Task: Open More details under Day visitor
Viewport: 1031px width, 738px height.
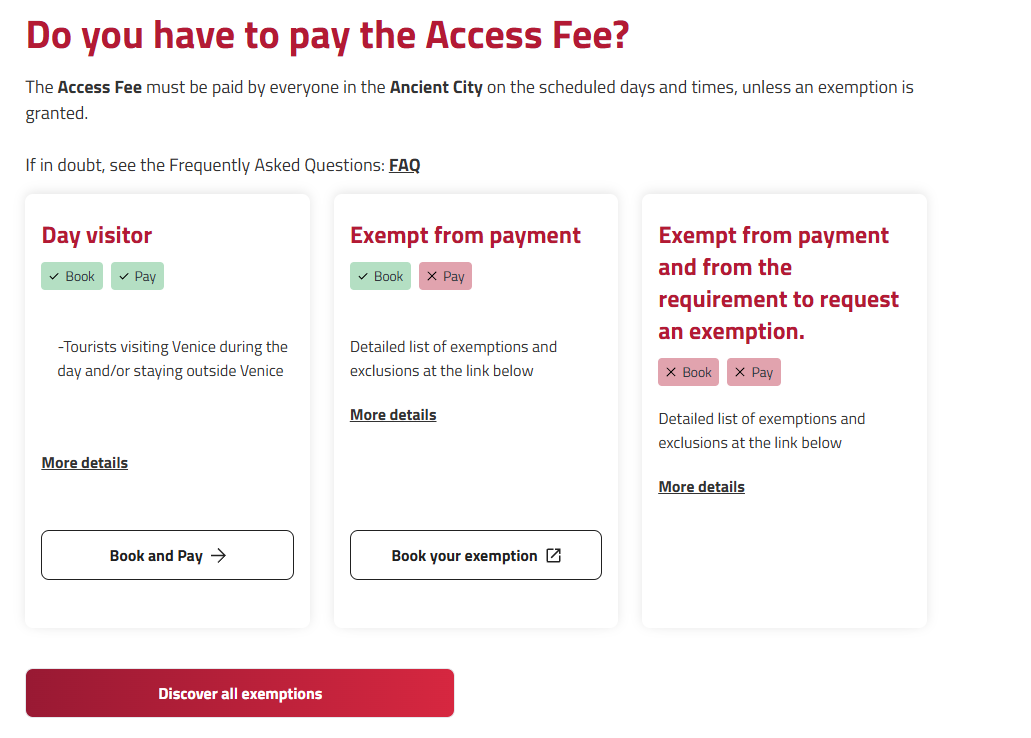Action: click(x=85, y=463)
